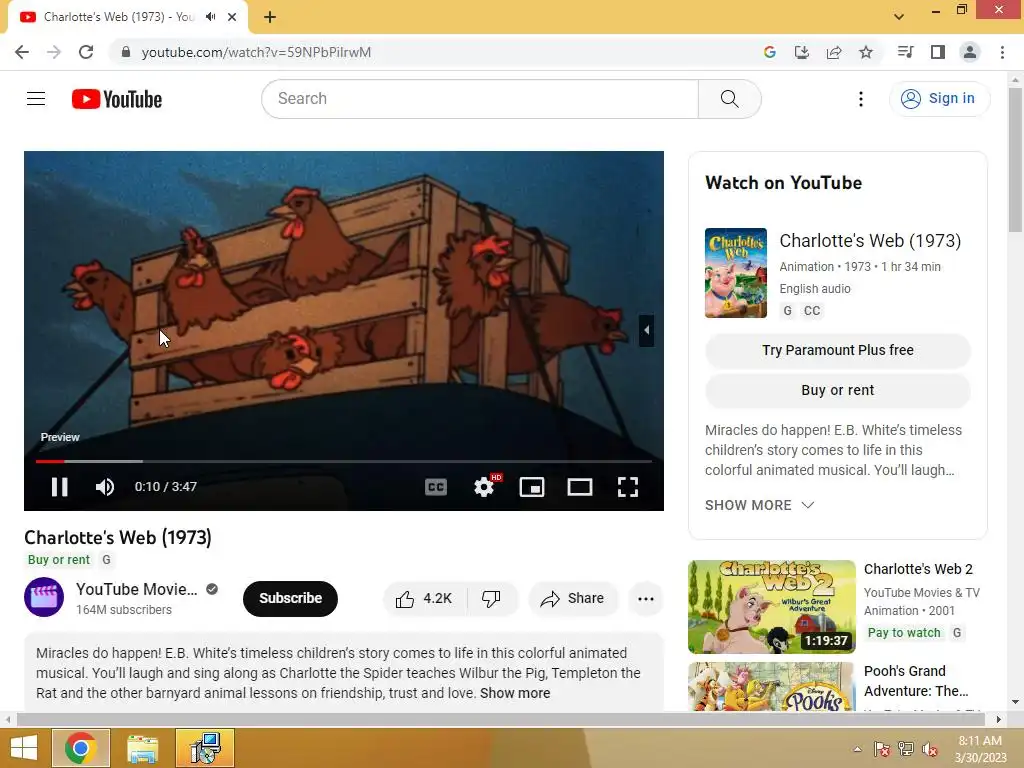Click the horizontal page scrollbar
1024x768 pixels.
point(502,719)
